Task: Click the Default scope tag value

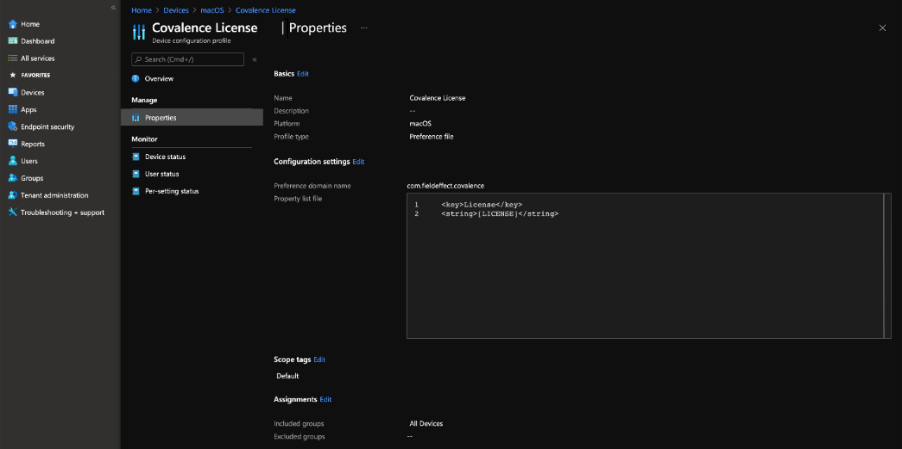Action: [x=288, y=376]
